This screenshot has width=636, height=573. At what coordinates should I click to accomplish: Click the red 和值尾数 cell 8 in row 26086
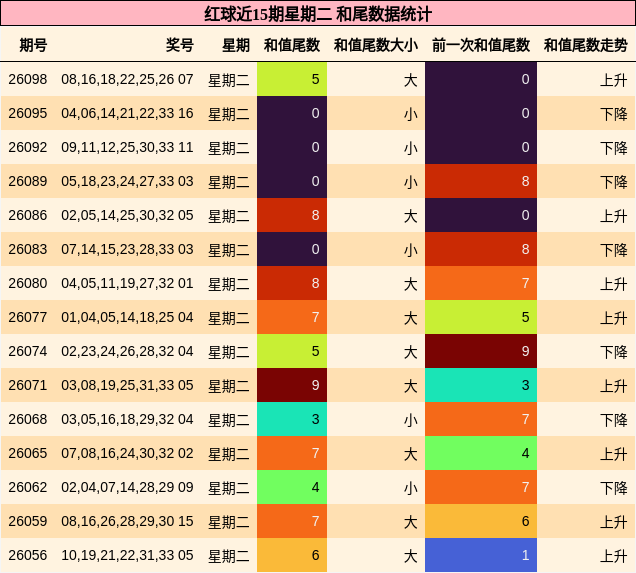(292, 215)
